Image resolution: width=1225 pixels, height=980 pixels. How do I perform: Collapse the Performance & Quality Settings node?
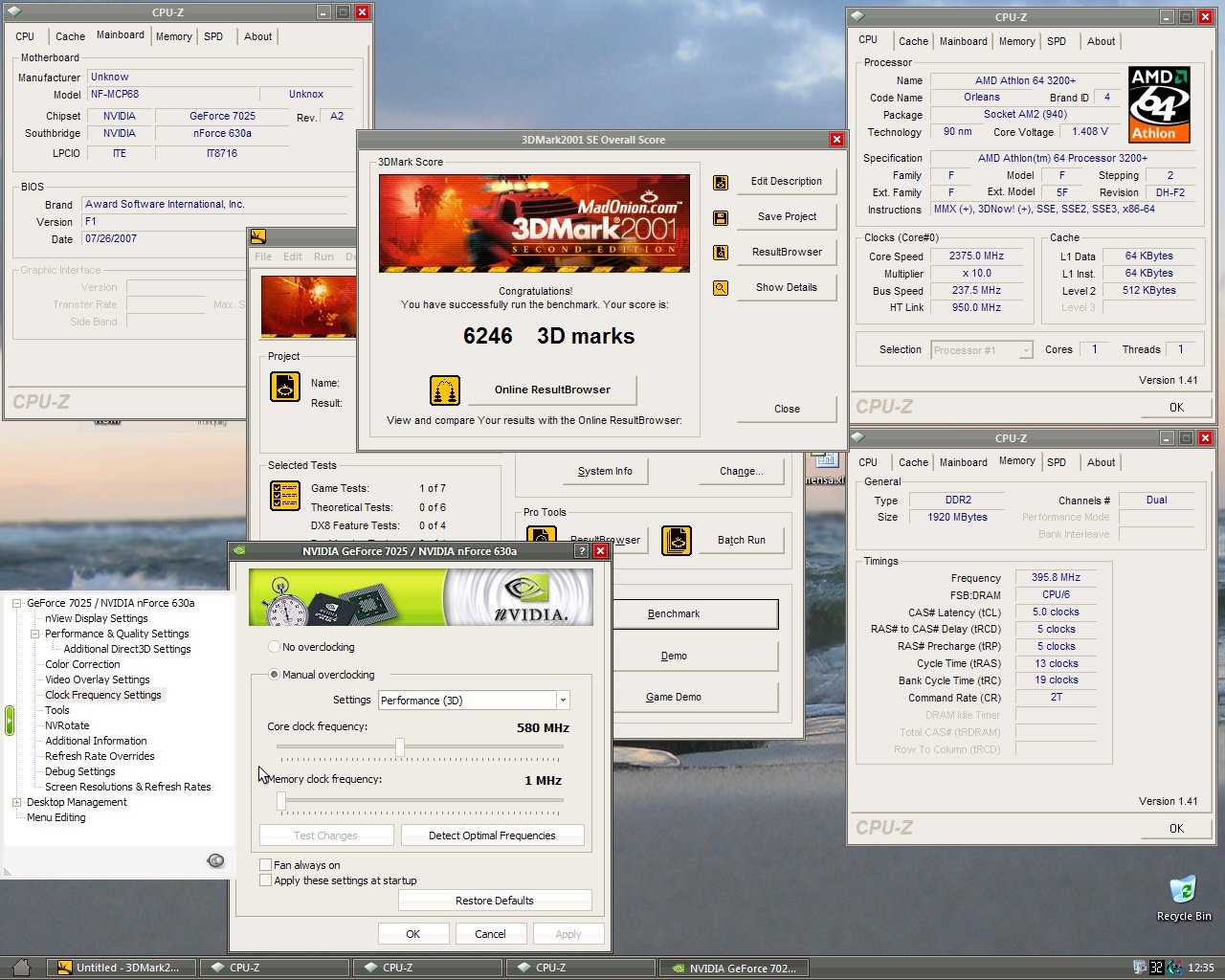pos(34,634)
